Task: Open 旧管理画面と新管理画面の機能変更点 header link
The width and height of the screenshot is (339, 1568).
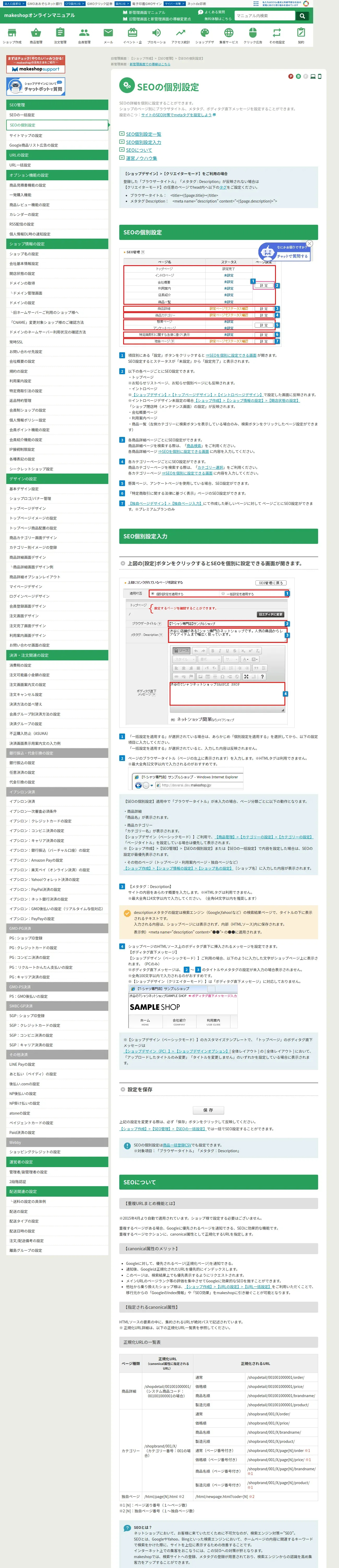Action: 159,19
